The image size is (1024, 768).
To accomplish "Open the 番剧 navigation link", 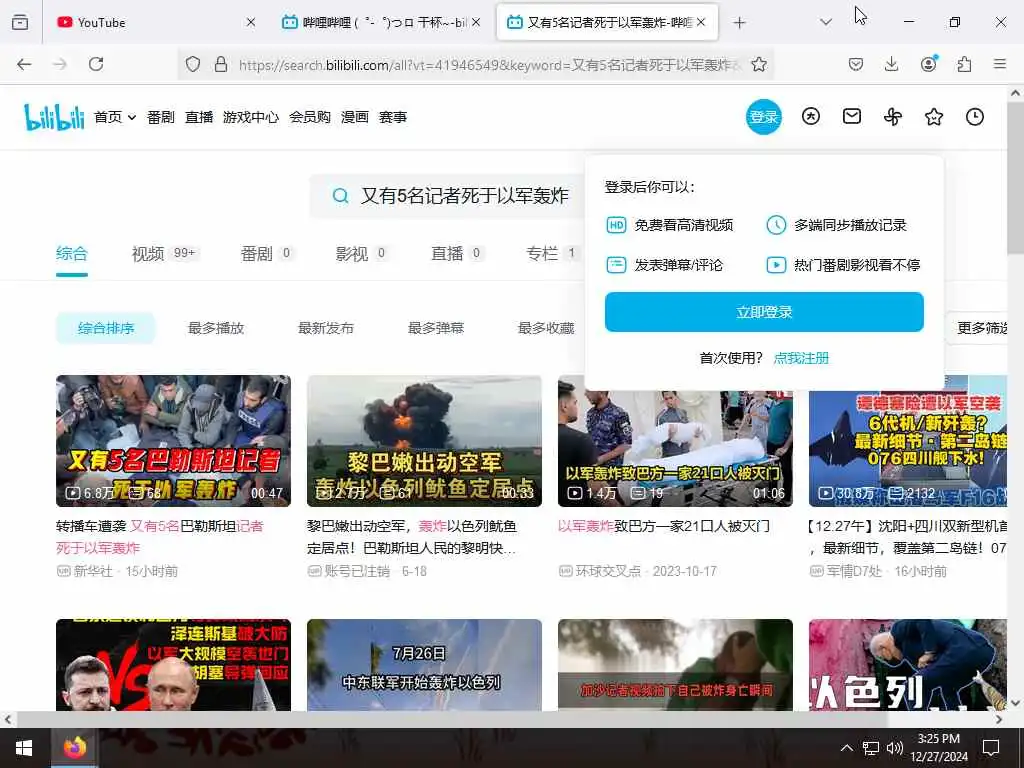I will point(161,117).
